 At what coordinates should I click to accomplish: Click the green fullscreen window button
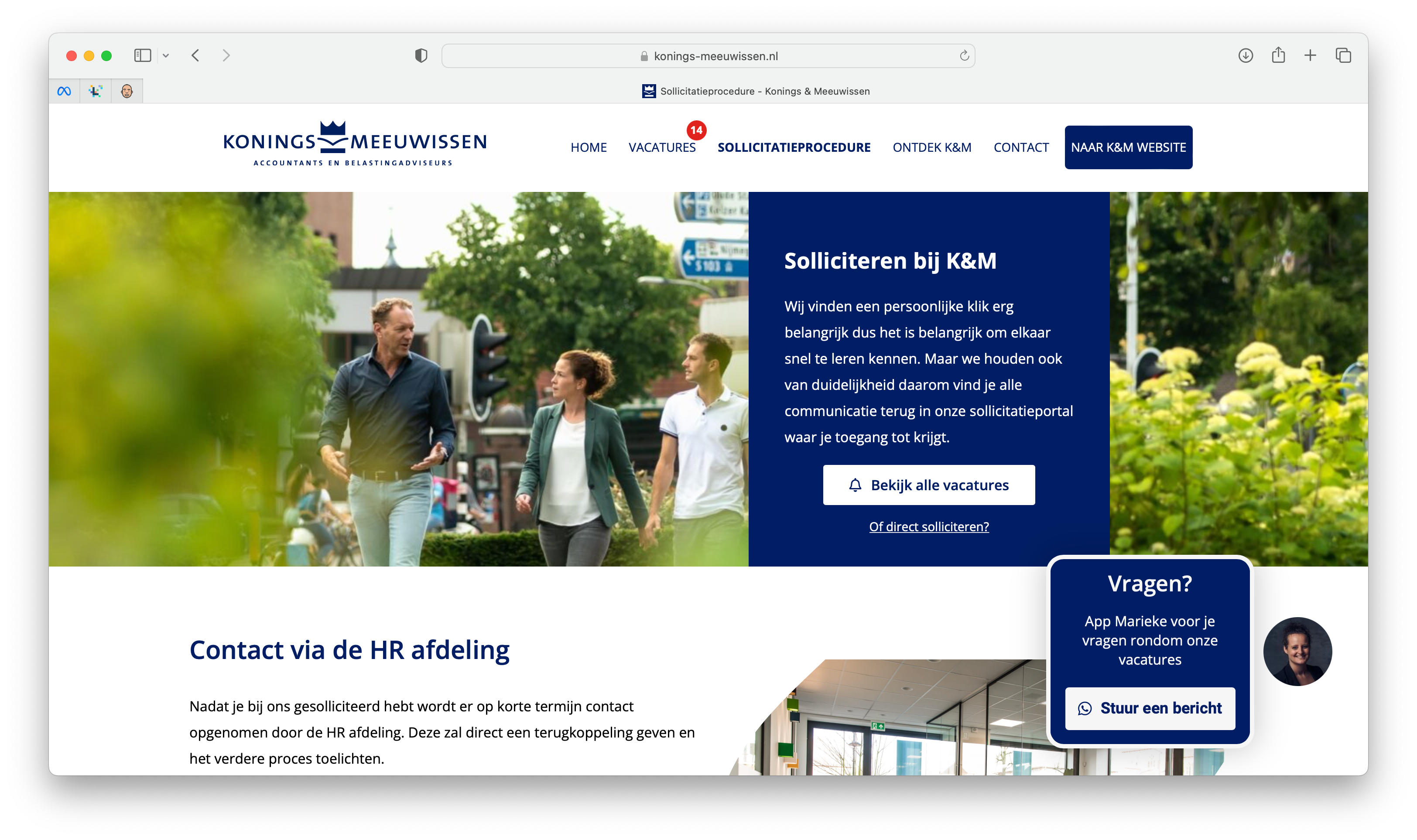pos(106,55)
